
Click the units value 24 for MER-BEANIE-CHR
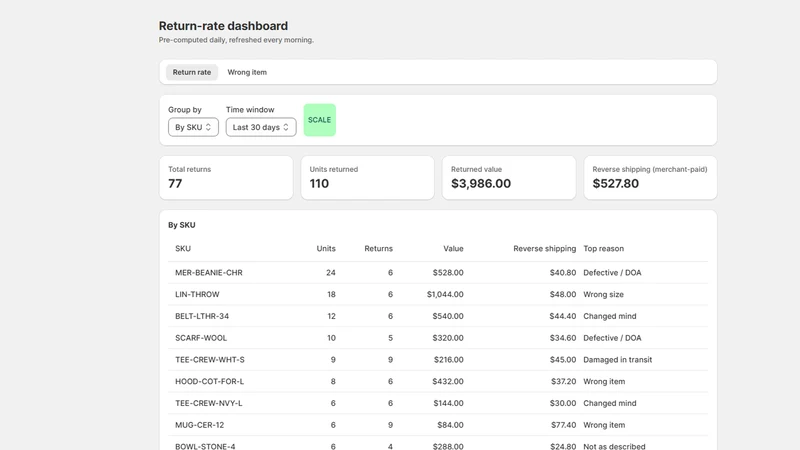pyautogui.click(x=331, y=272)
